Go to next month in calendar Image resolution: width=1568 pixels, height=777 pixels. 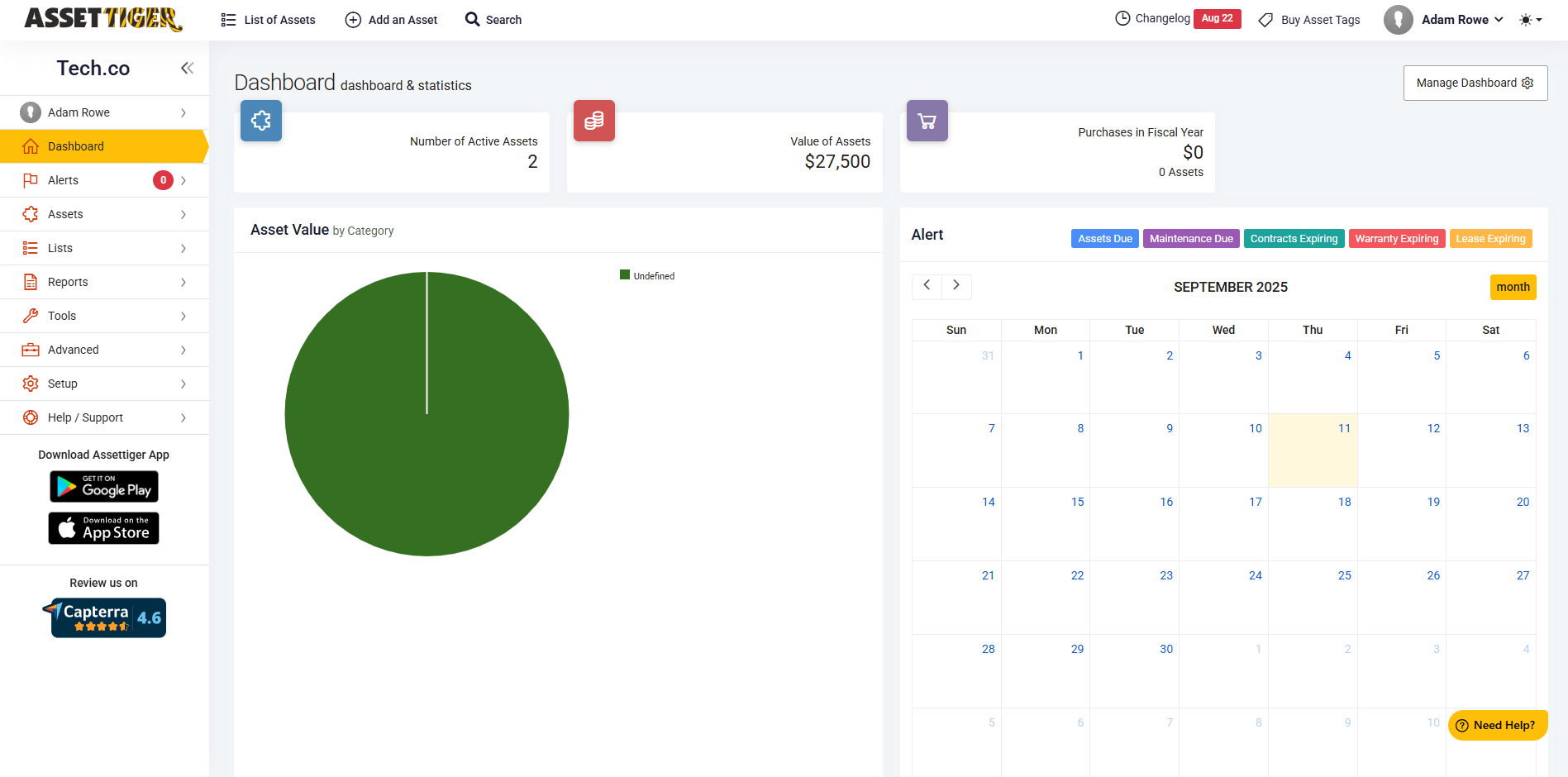(956, 286)
